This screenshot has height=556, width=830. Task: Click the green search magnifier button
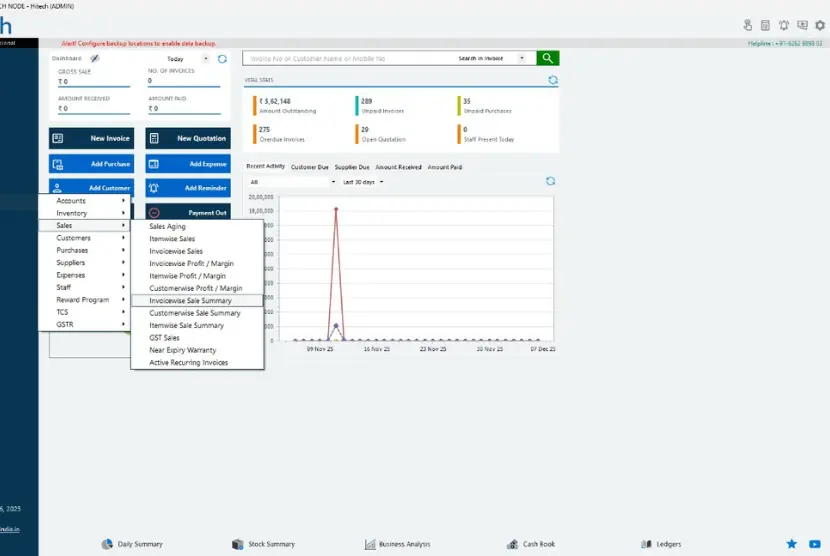pos(547,58)
